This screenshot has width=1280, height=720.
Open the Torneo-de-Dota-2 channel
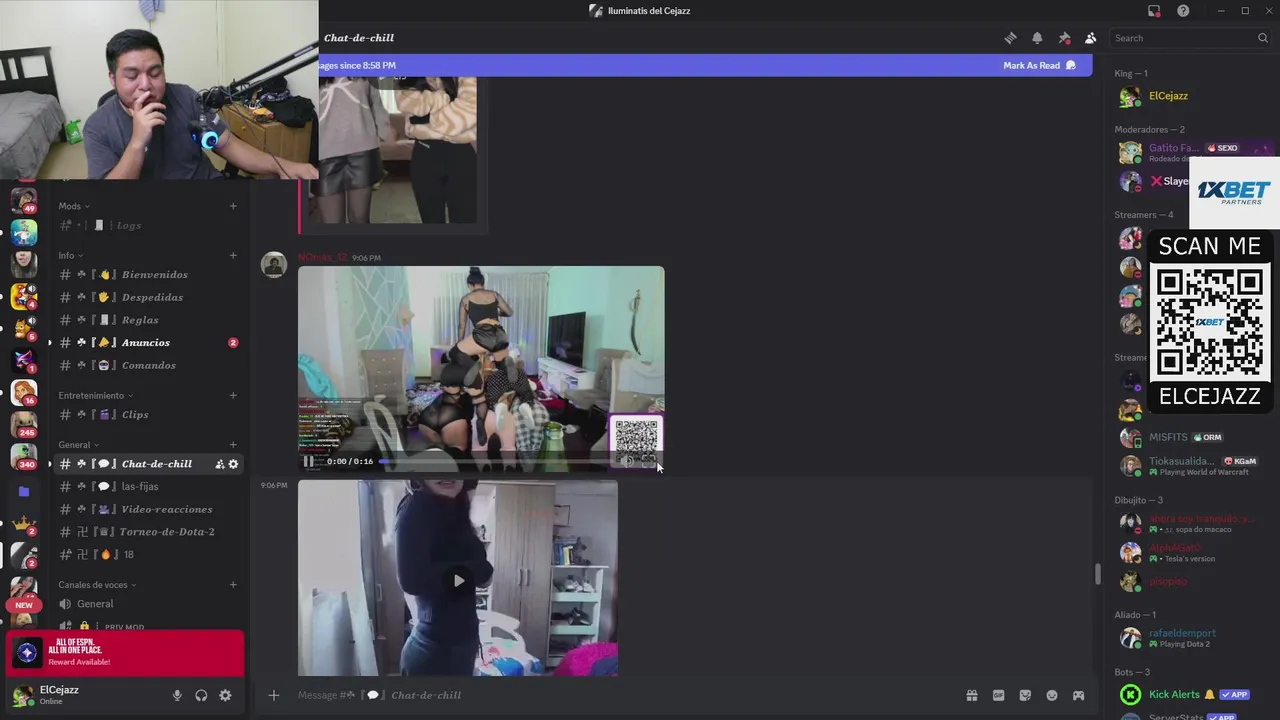148,531
